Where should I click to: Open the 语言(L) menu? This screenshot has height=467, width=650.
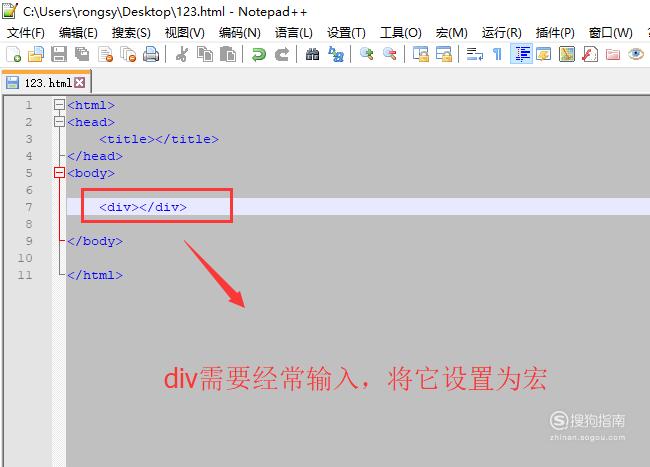(293, 32)
